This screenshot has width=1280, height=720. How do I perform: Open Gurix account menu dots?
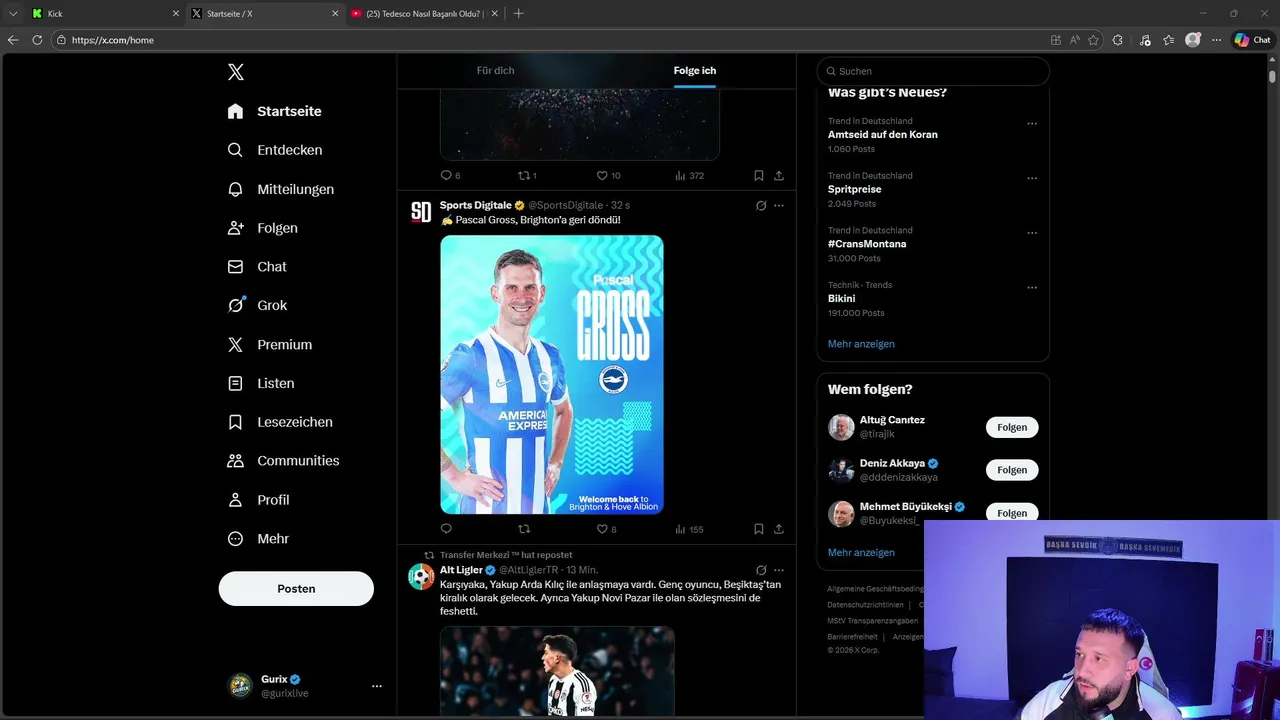click(377, 686)
